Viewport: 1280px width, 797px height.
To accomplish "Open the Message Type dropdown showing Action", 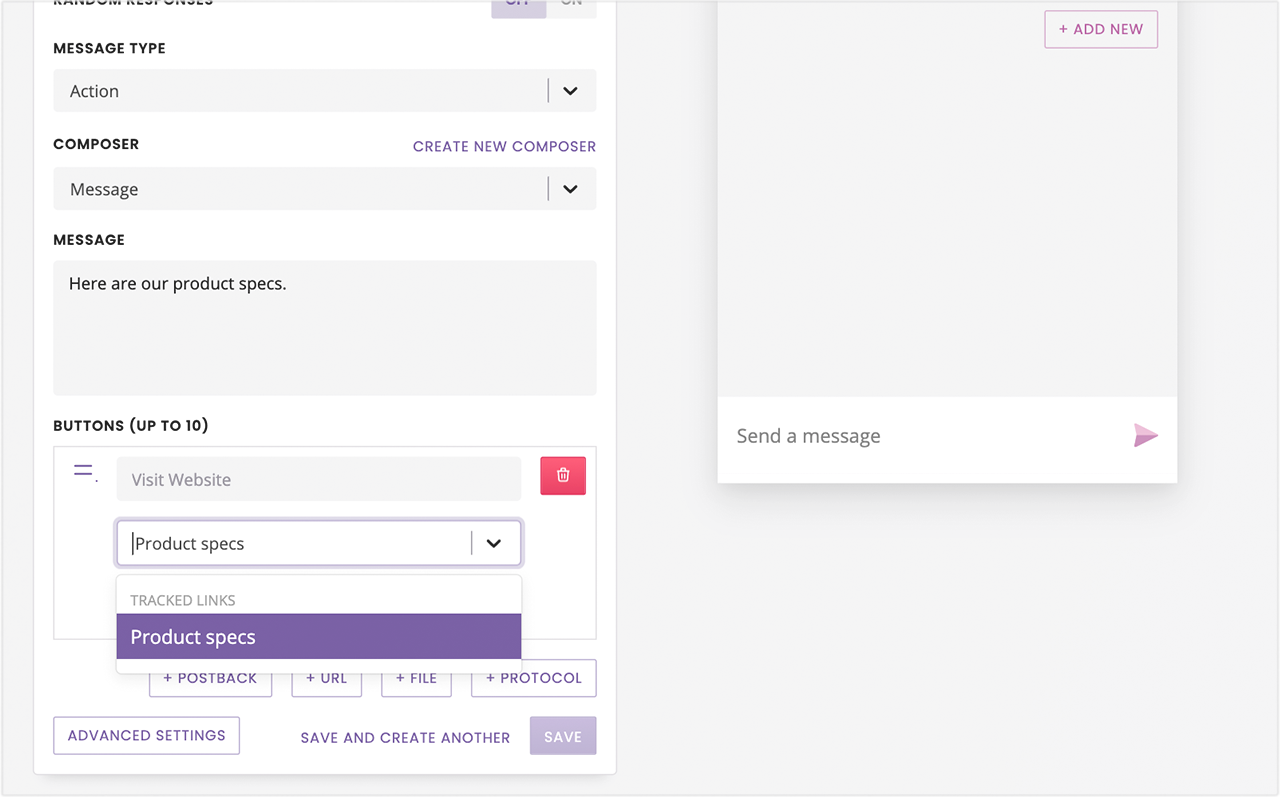I will [324, 90].
